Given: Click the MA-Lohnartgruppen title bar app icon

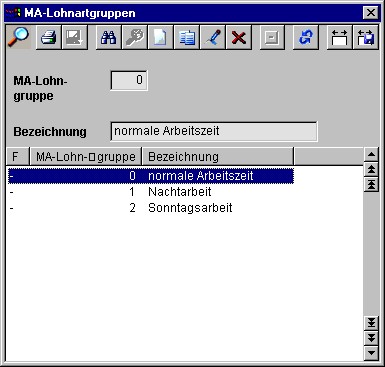Looking at the screenshot, I should (14, 13).
